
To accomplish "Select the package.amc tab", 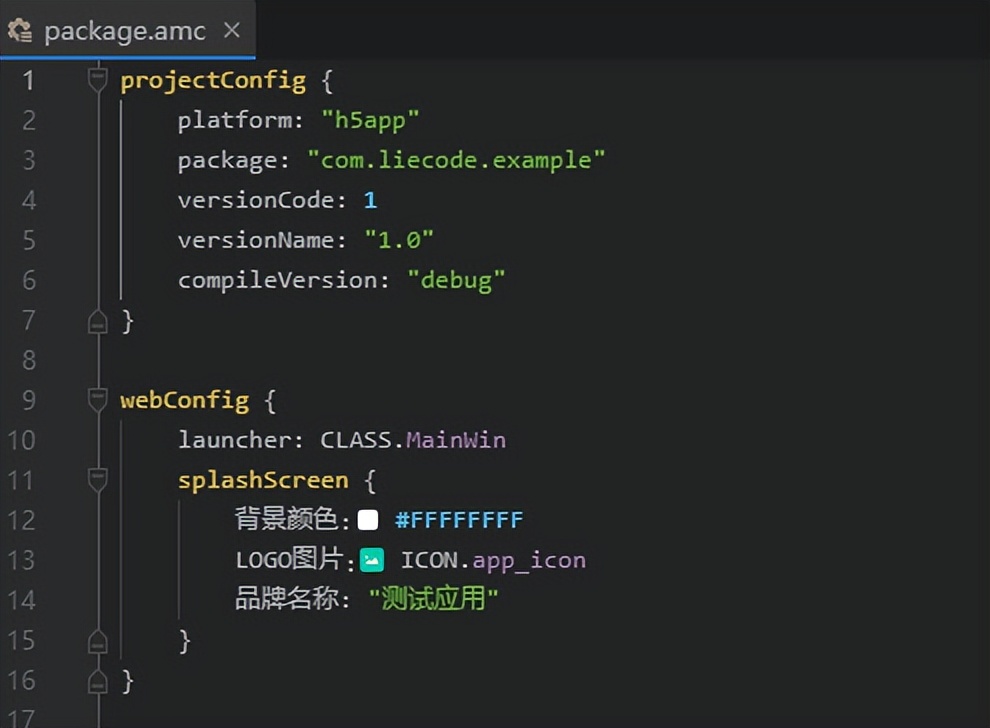I will (x=128, y=30).
